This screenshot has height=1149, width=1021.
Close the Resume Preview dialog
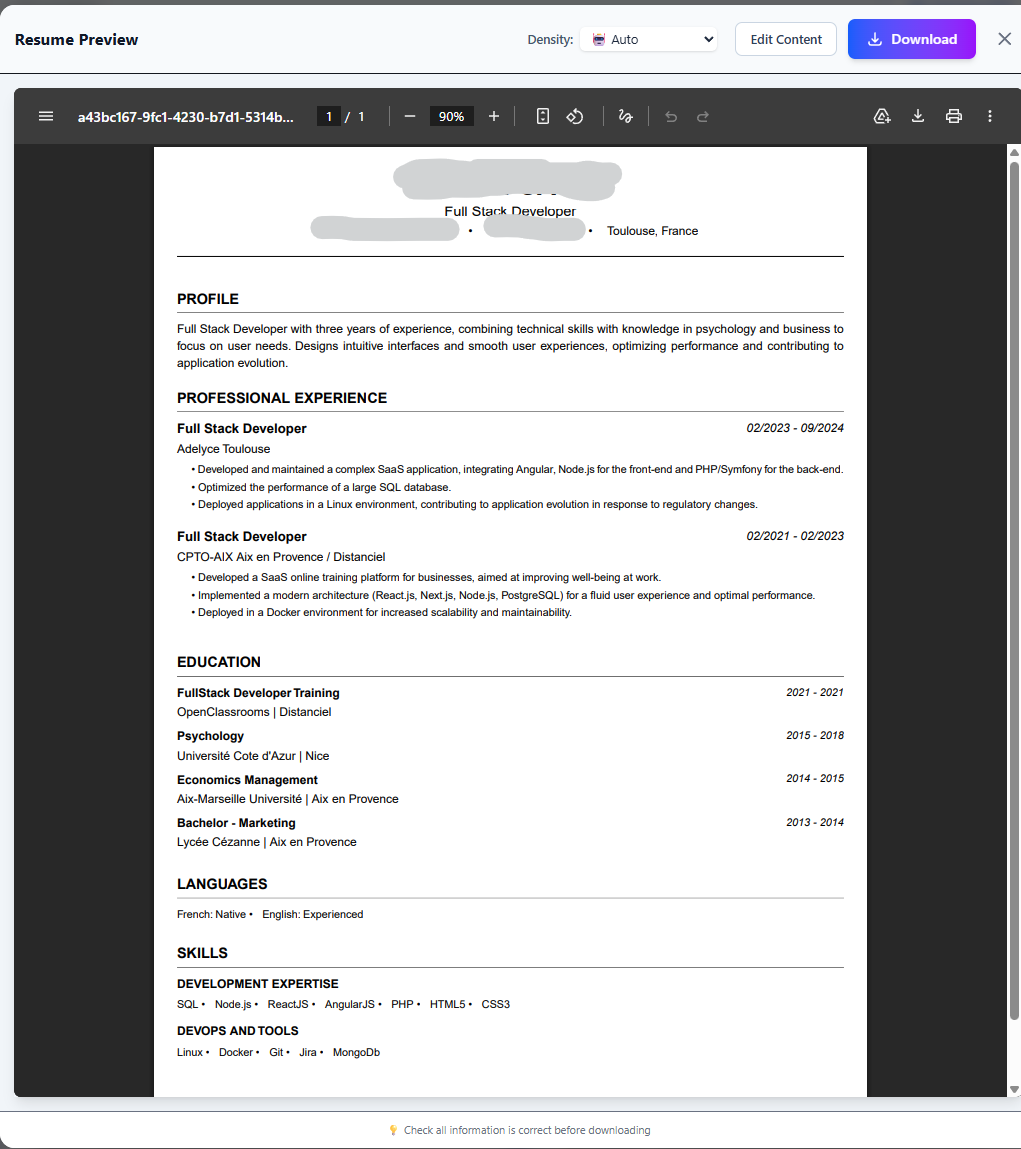pyautogui.click(x=1005, y=39)
